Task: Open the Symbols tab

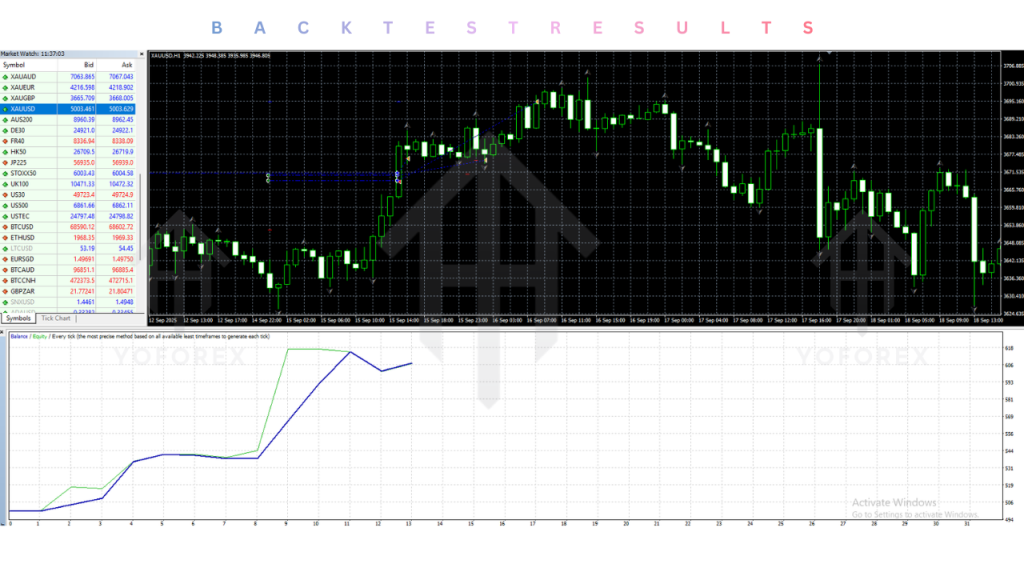Action: pyautogui.click(x=19, y=318)
